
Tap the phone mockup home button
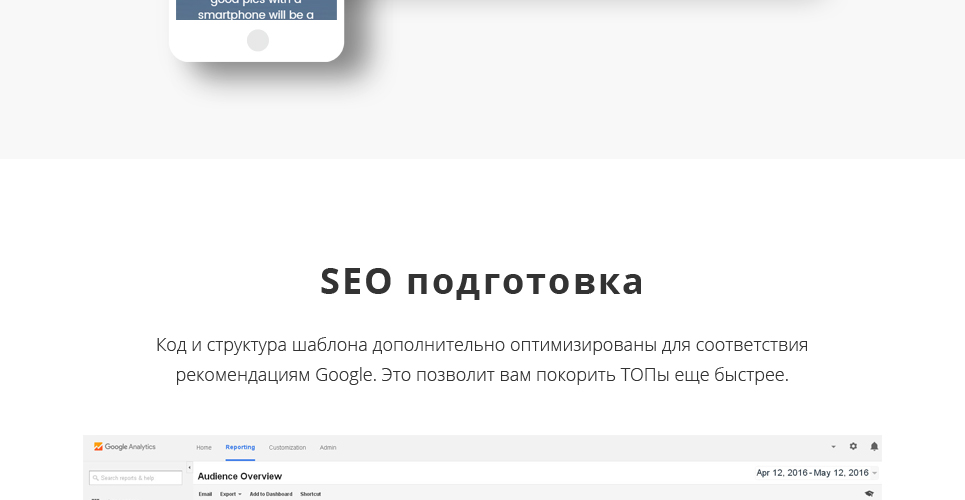click(258, 41)
